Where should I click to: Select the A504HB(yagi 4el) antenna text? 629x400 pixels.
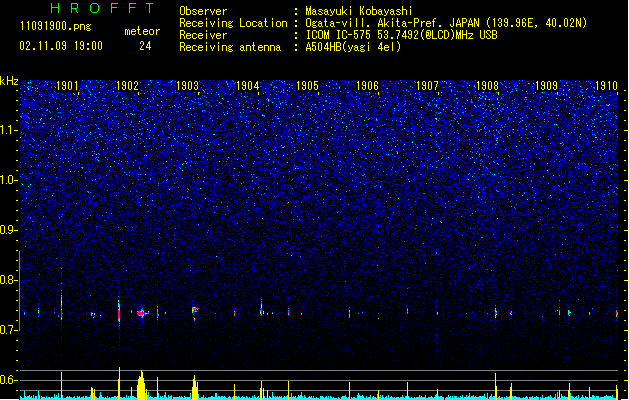tap(353, 47)
